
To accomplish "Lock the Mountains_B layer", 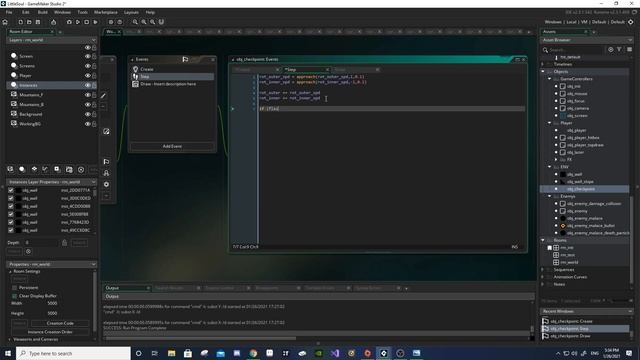I will point(94,104).
